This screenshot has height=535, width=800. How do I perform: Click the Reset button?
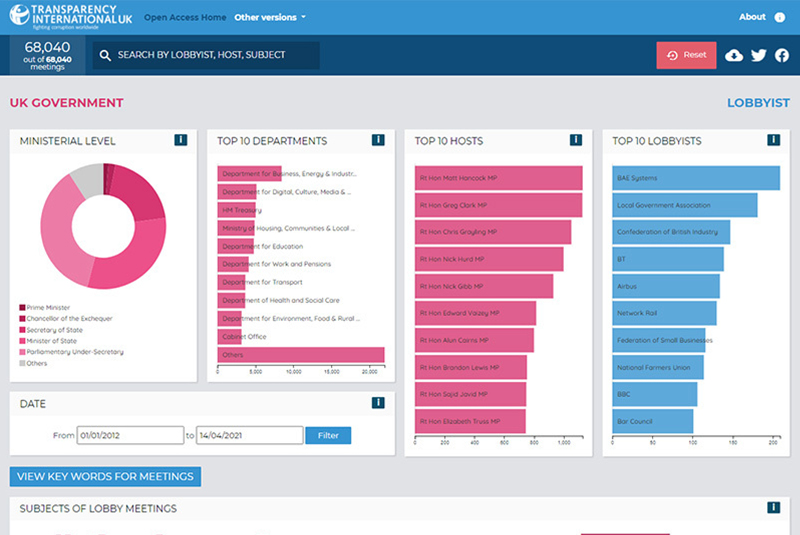pyautogui.click(x=686, y=55)
